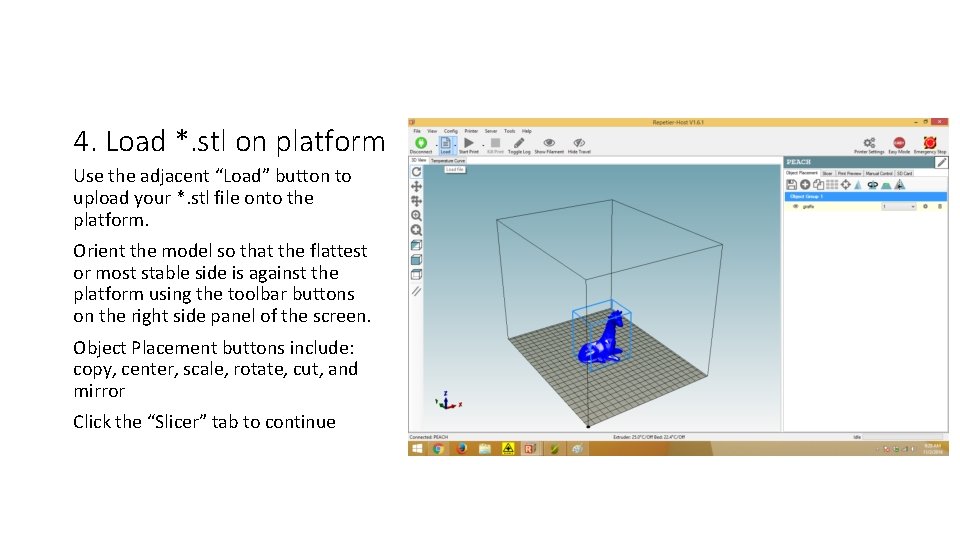This screenshot has width=960, height=540.
Task: Start the print with Start Print
Action: pyautogui.click(x=469, y=145)
